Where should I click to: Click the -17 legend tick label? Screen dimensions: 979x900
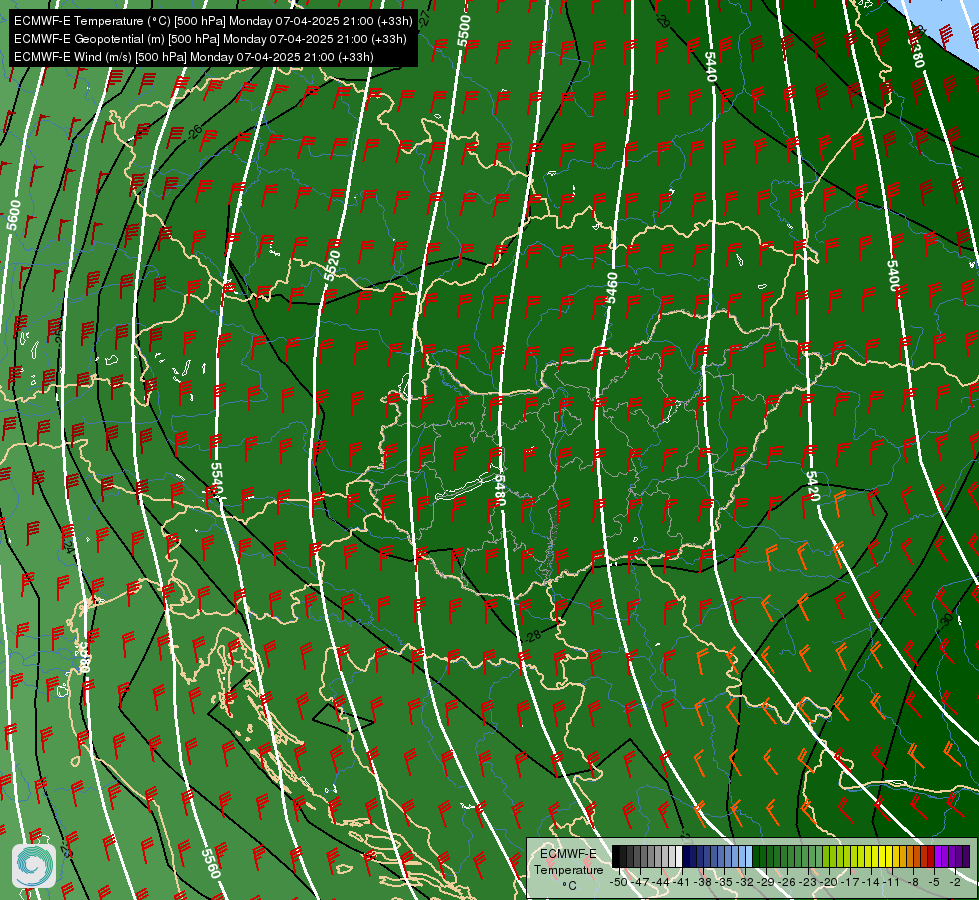(851, 882)
